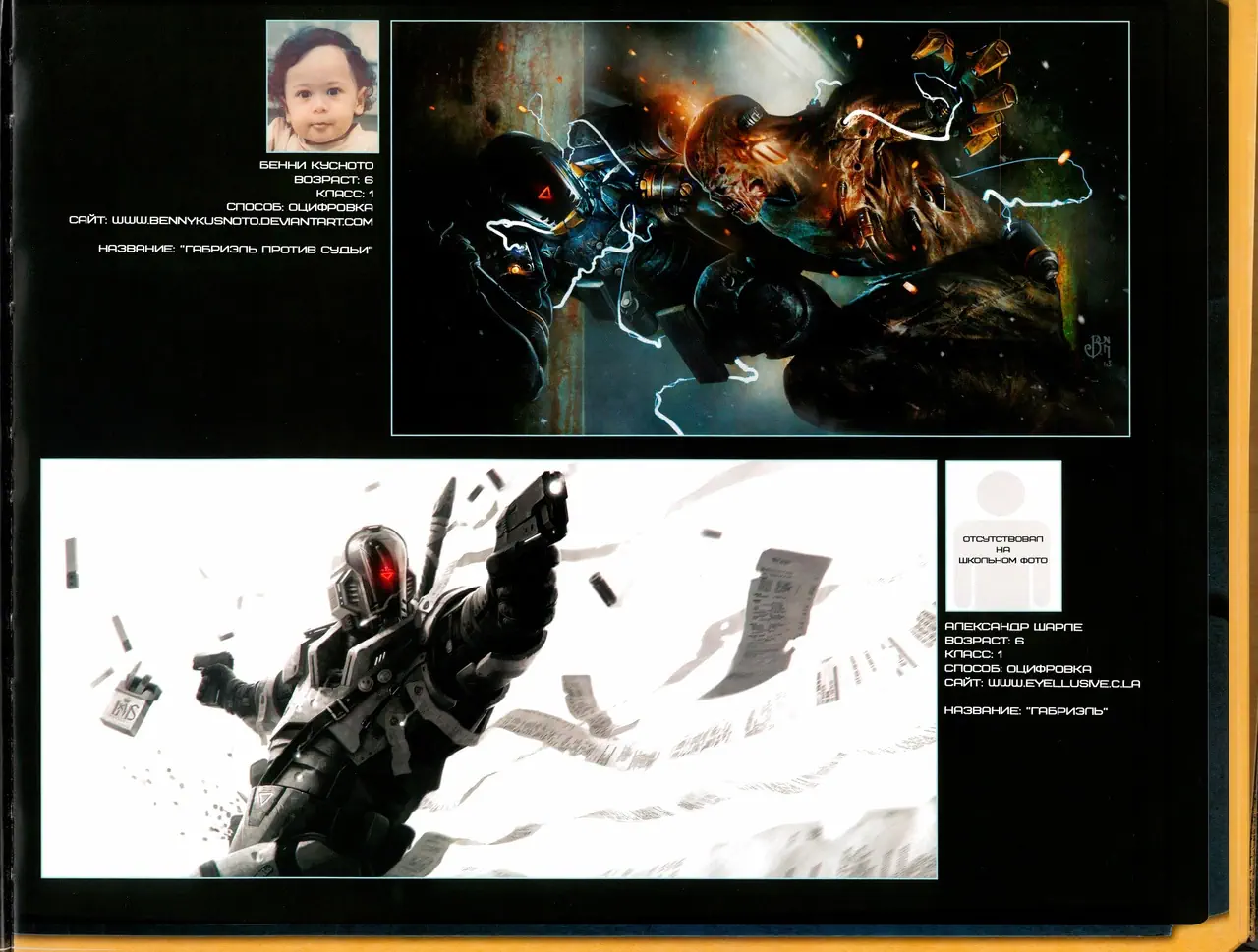Viewport: 1258px width, 952px height.
Task: Click the baby portrait photo thumbnail
Action: tap(322, 86)
